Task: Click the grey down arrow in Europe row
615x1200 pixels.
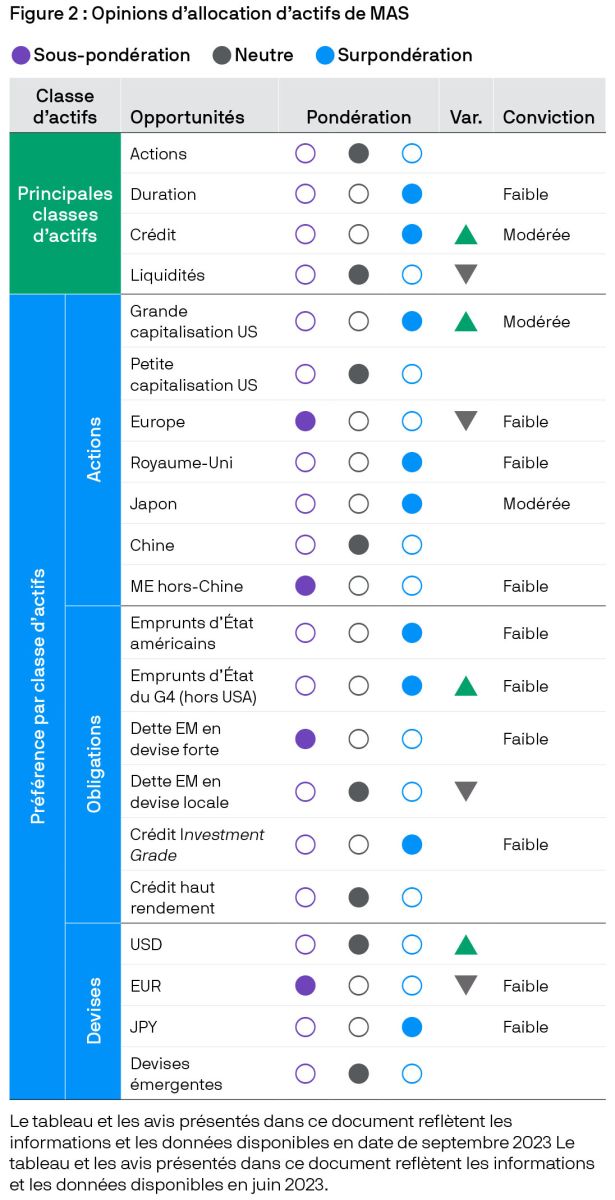Action: click(x=465, y=421)
